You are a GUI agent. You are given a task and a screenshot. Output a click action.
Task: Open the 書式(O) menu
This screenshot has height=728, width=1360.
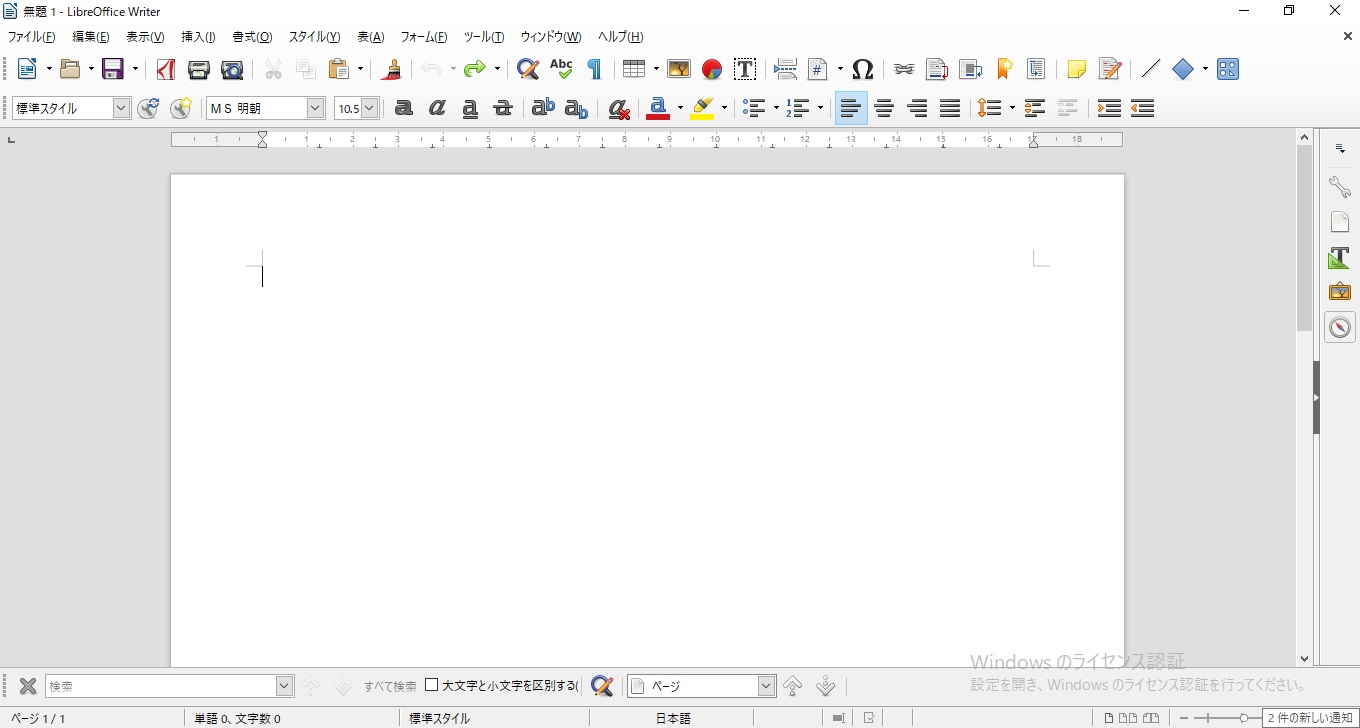[x=252, y=37]
